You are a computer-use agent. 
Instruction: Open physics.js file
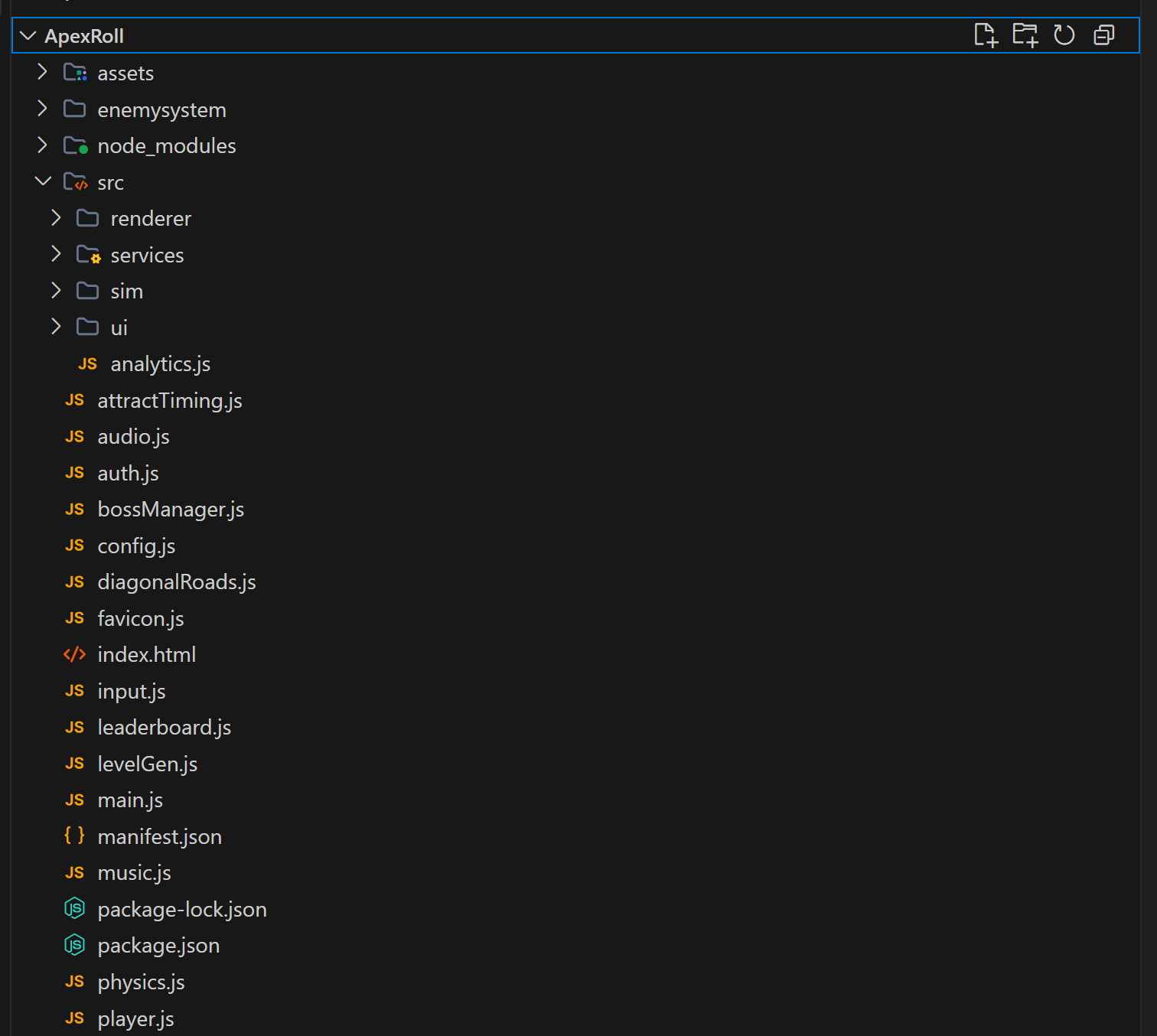(141, 982)
